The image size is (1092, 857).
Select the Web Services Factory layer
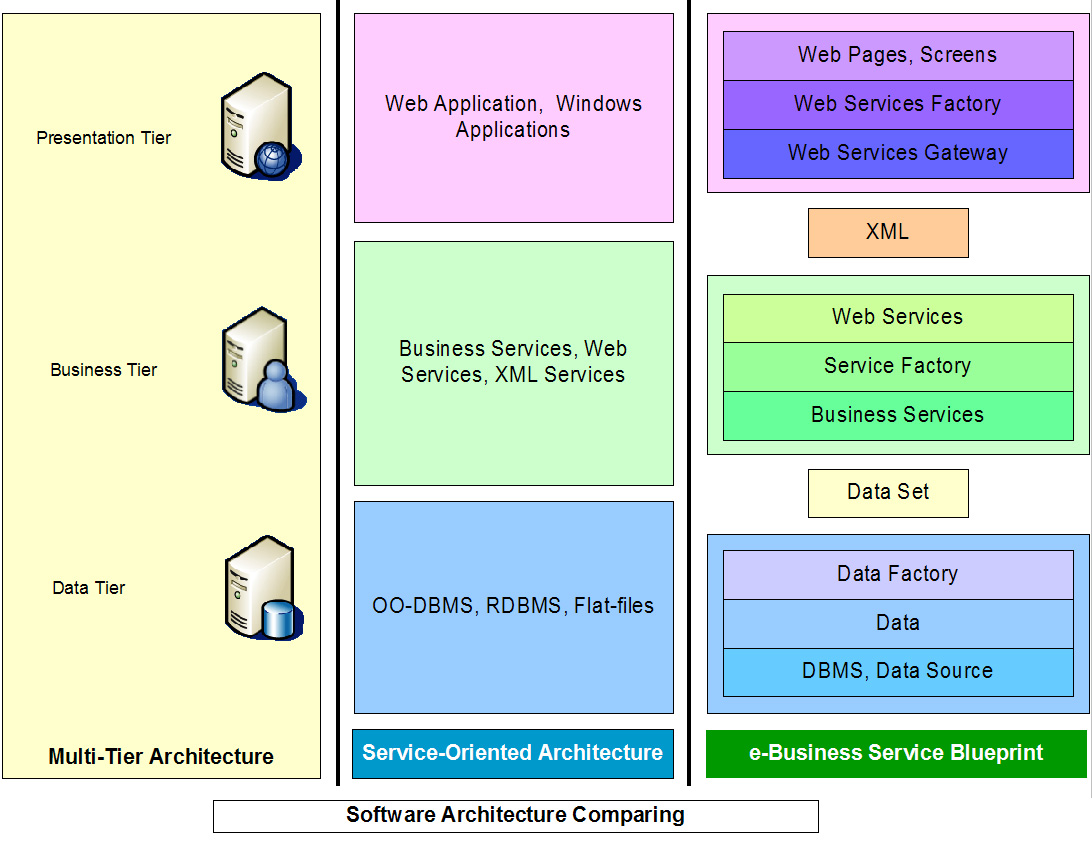[x=897, y=104]
